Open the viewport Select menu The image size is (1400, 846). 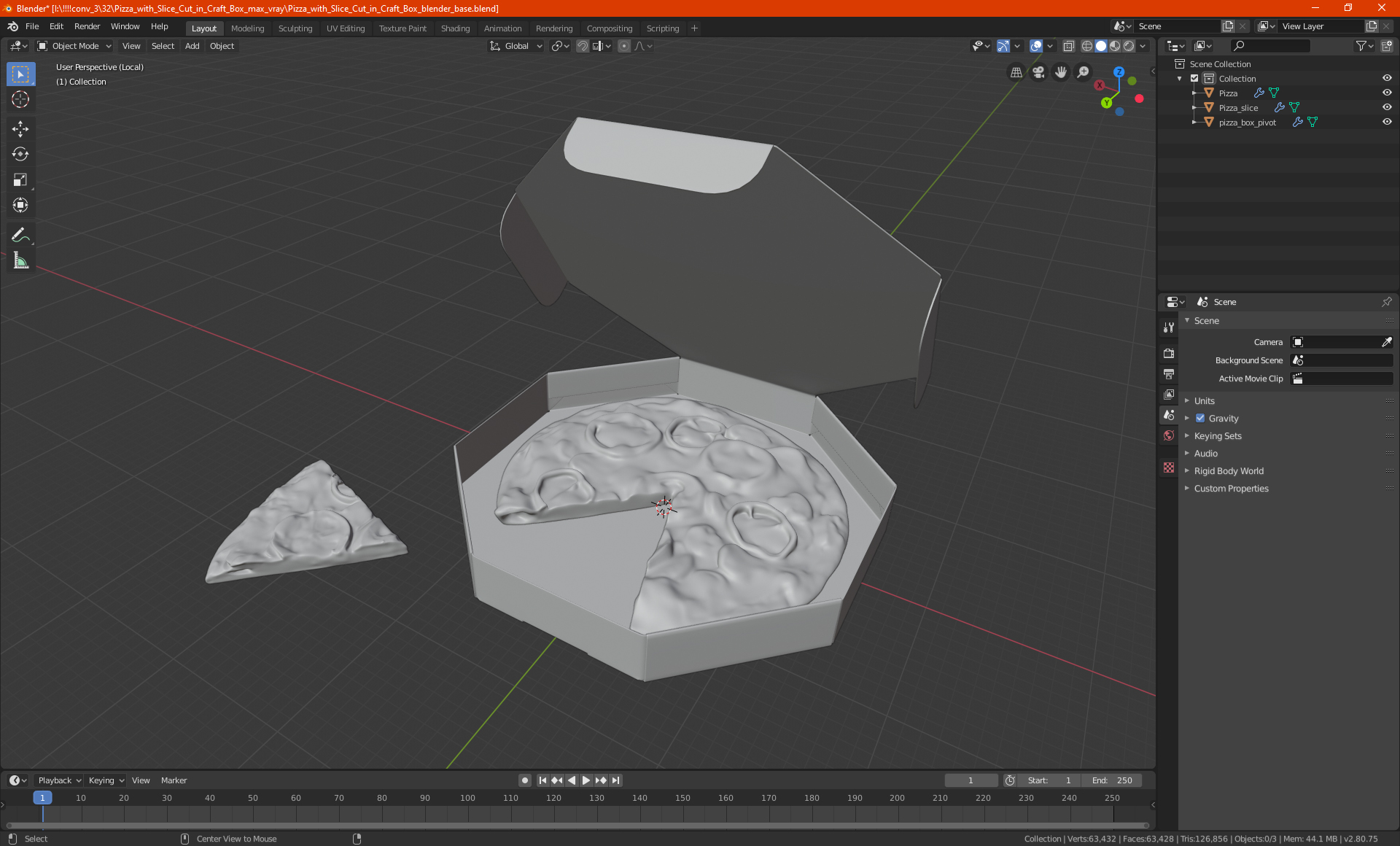(163, 46)
